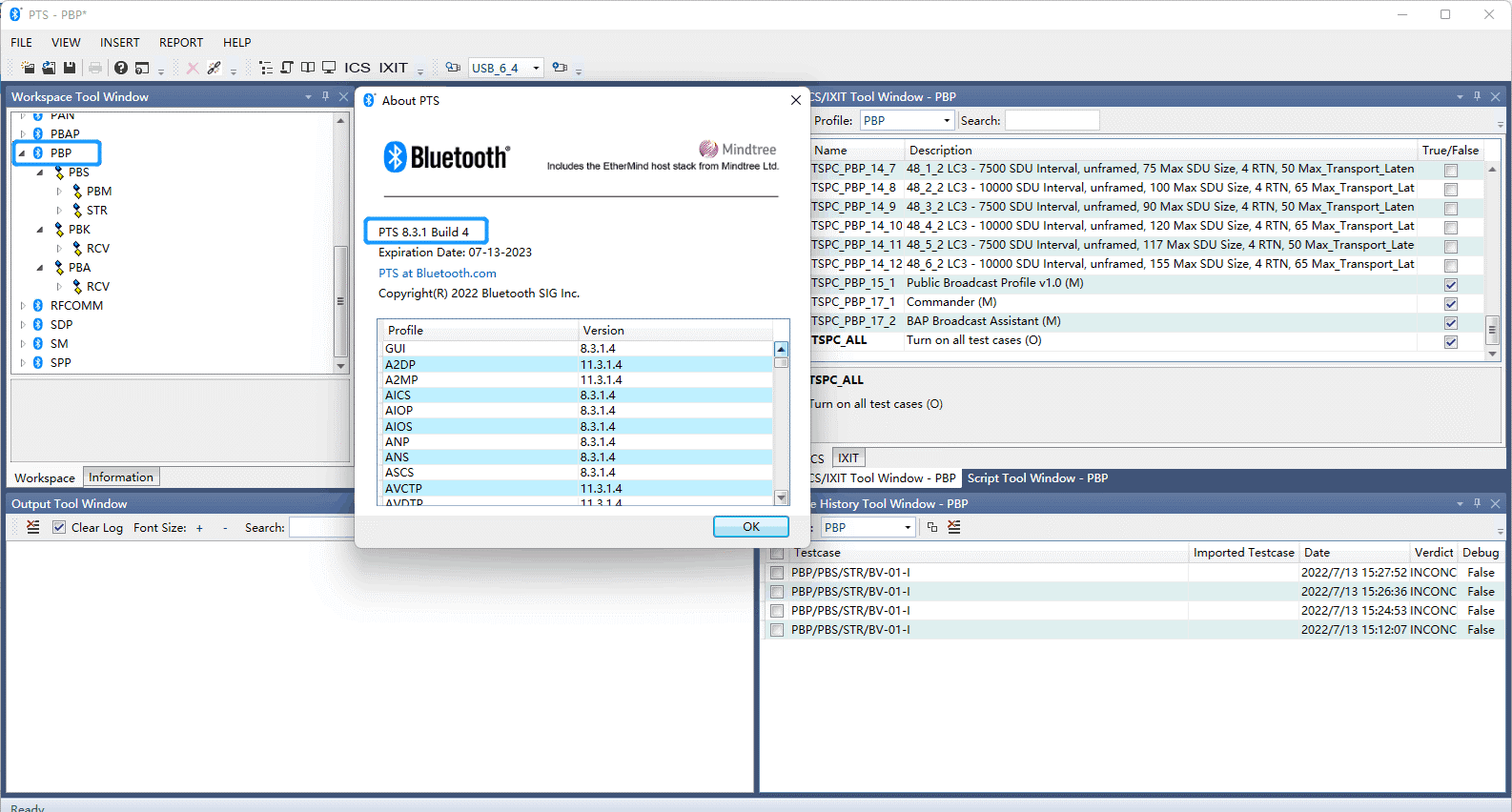
Task: Open the HELP menu
Action: (x=237, y=42)
